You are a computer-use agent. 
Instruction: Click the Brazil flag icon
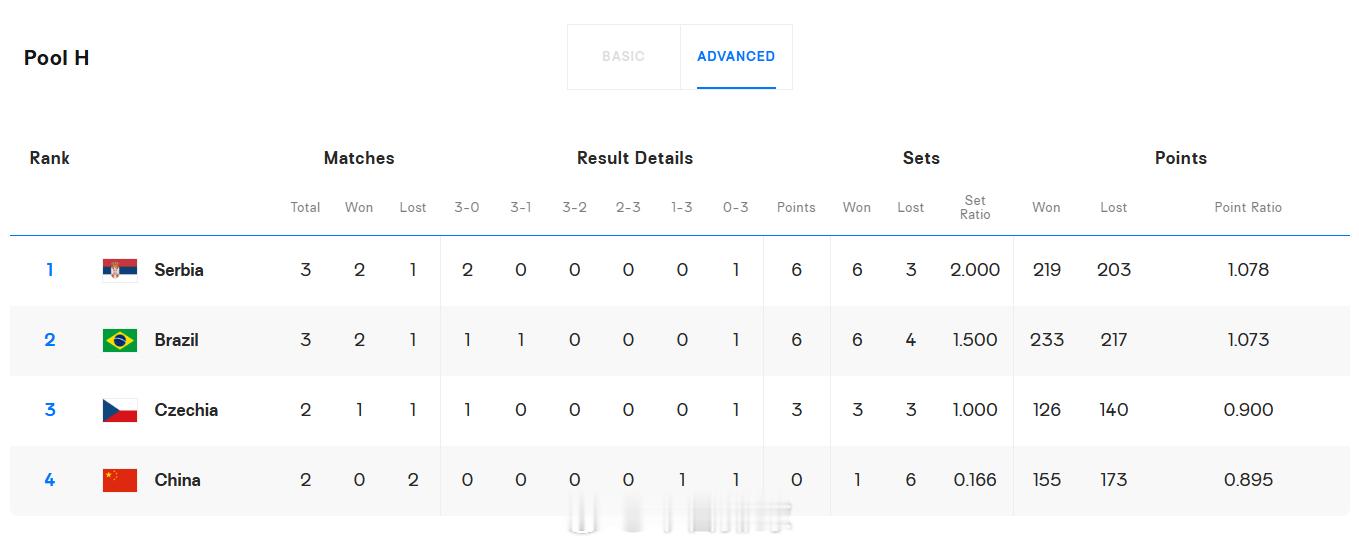(x=120, y=340)
